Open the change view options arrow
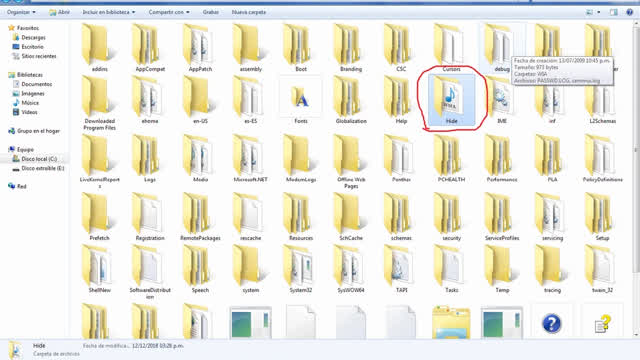The image size is (640, 360). point(599,12)
